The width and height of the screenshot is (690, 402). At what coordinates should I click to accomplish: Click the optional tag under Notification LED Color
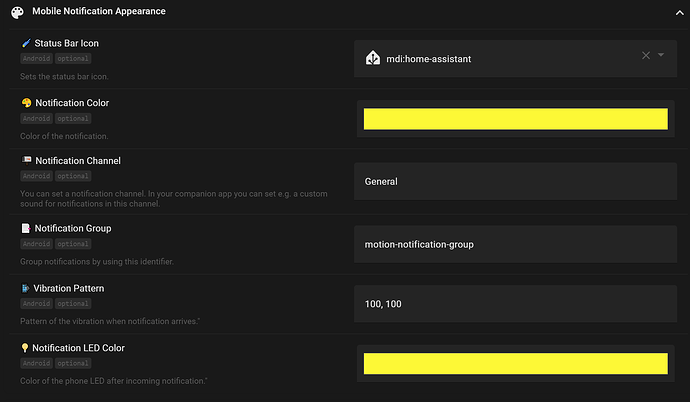click(x=72, y=363)
